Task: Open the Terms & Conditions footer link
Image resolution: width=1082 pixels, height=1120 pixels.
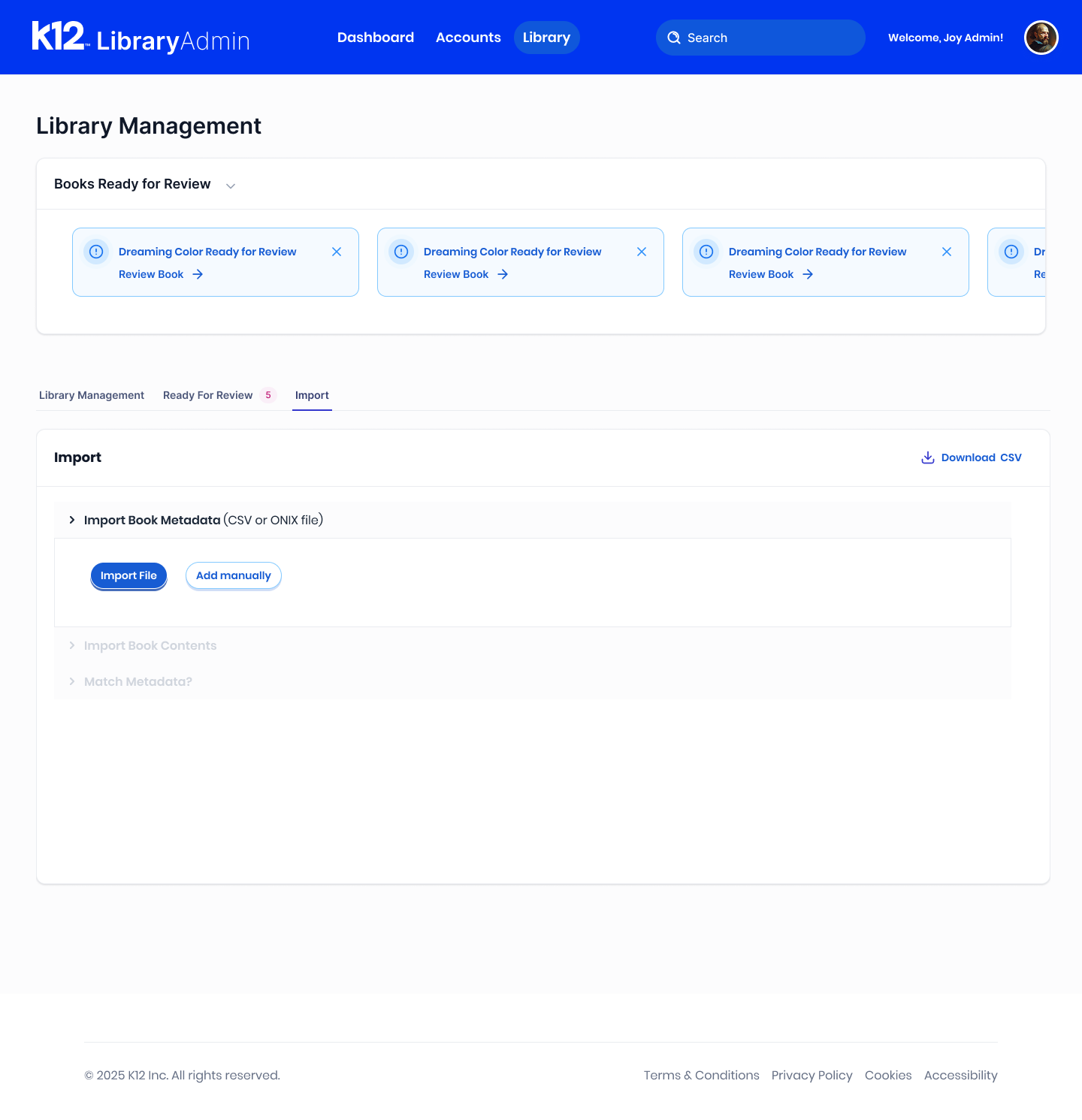Action: 702,1075
